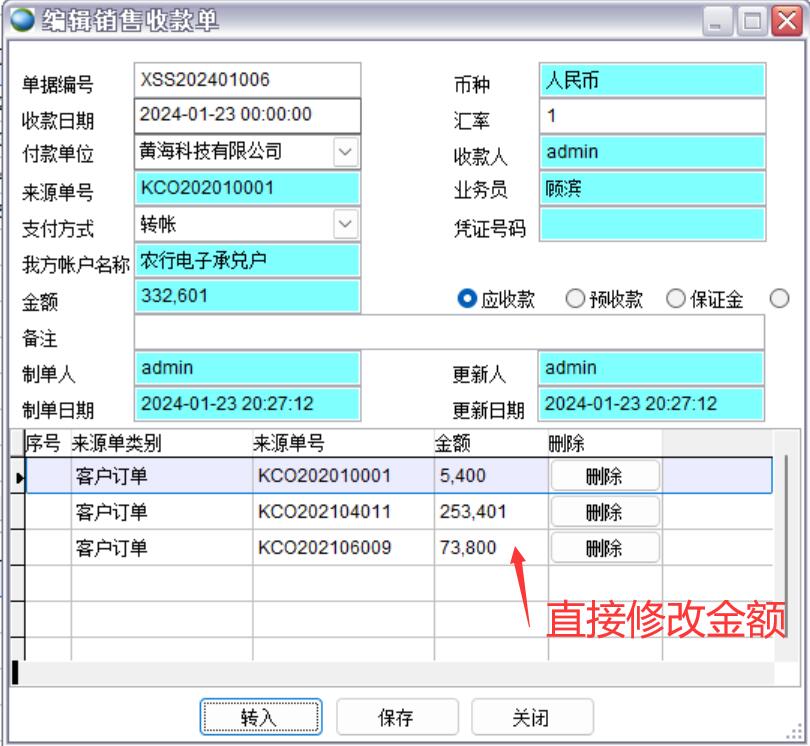Expand the 付款单位 dropdown list
This screenshot has width=810, height=746.
click(x=345, y=152)
